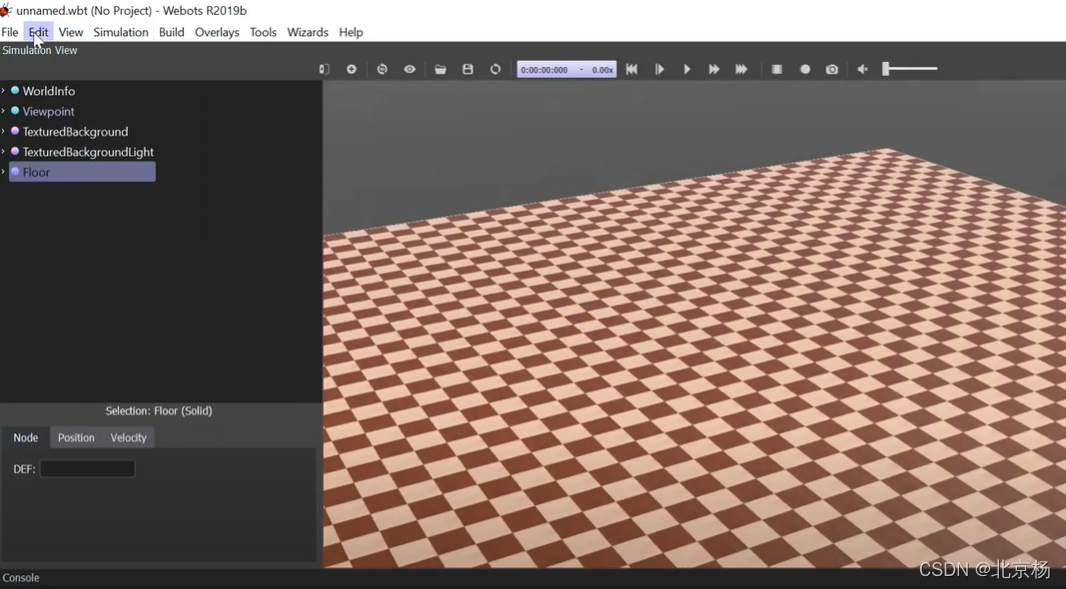
Task: Expand the Floor node arrow
Action: click(3, 172)
